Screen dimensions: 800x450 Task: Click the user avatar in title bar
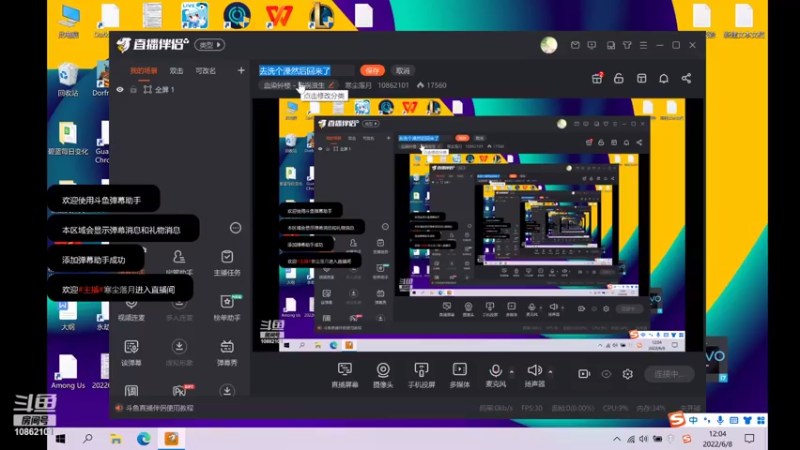549,45
